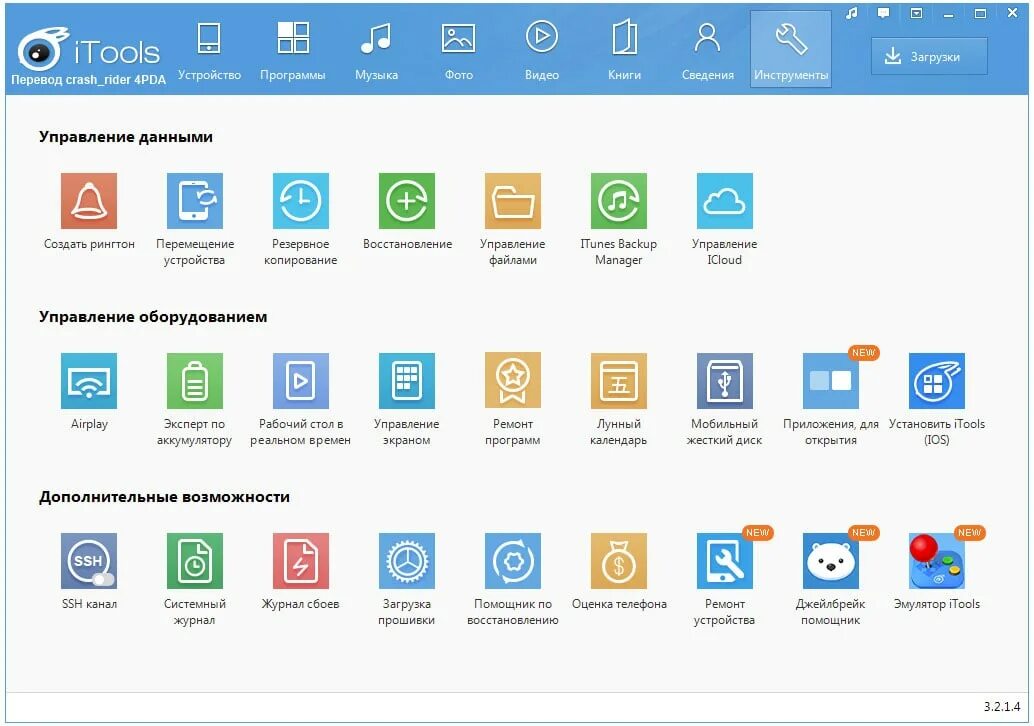The image size is (1034, 726).
Task: Go to the Музыка tab
Action: tap(377, 50)
